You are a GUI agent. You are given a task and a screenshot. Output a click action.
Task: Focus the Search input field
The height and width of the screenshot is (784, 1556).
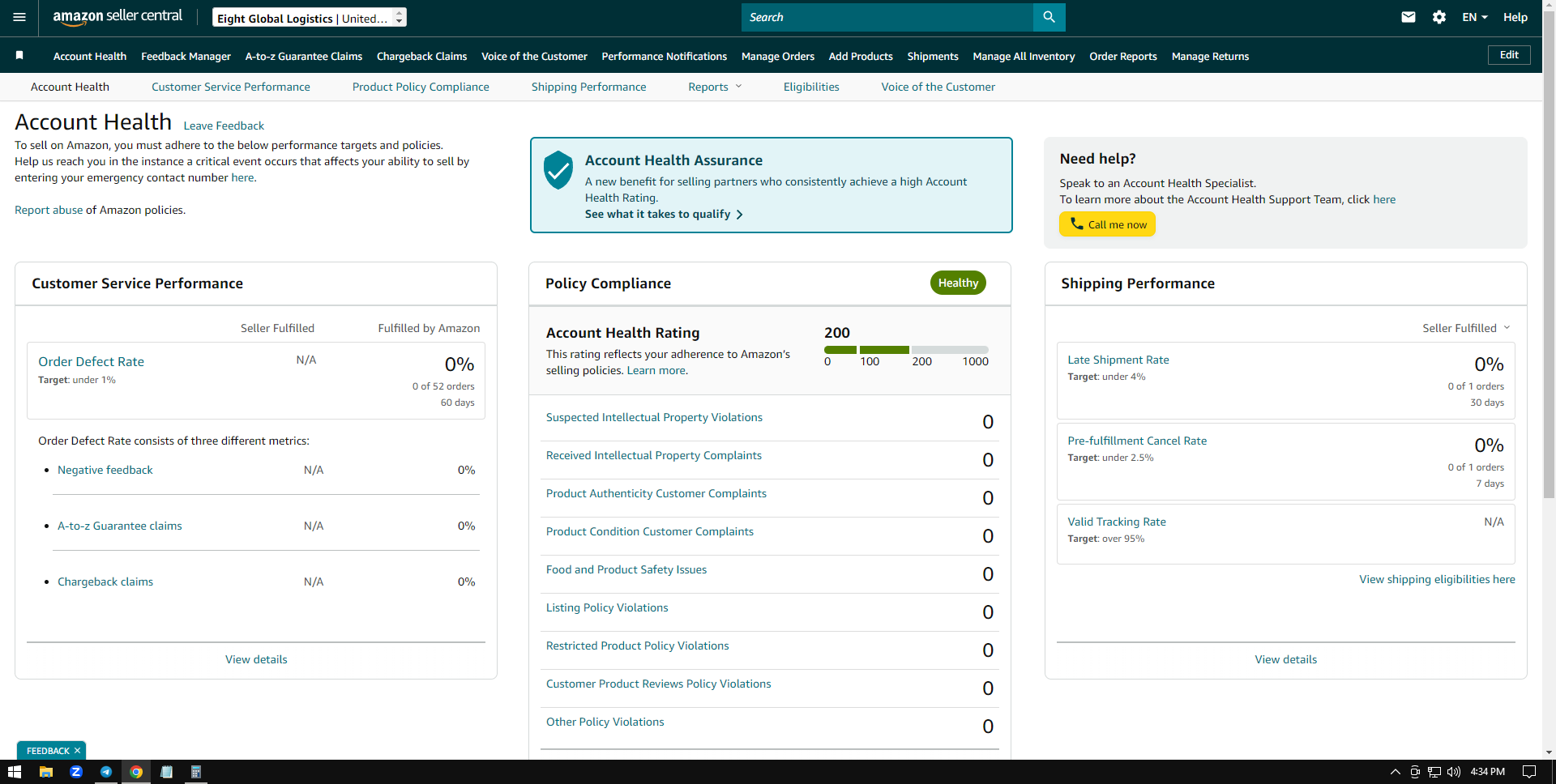887,17
